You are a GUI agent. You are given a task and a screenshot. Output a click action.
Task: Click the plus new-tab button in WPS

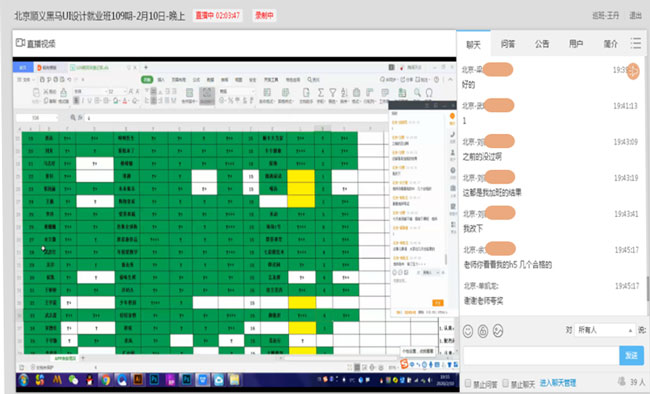pos(146,67)
